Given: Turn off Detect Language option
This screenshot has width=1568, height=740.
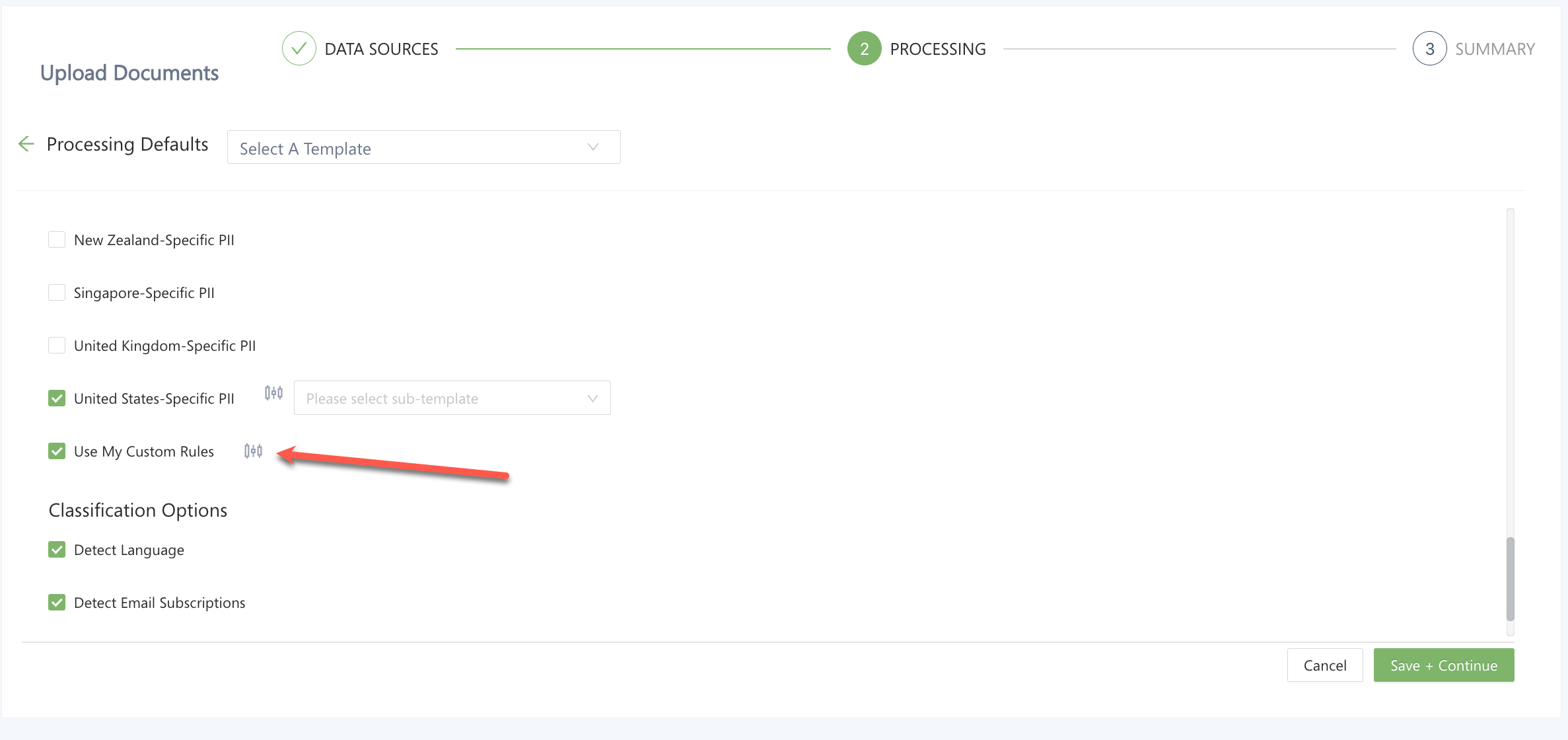Looking at the screenshot, I should pos(57,550).
